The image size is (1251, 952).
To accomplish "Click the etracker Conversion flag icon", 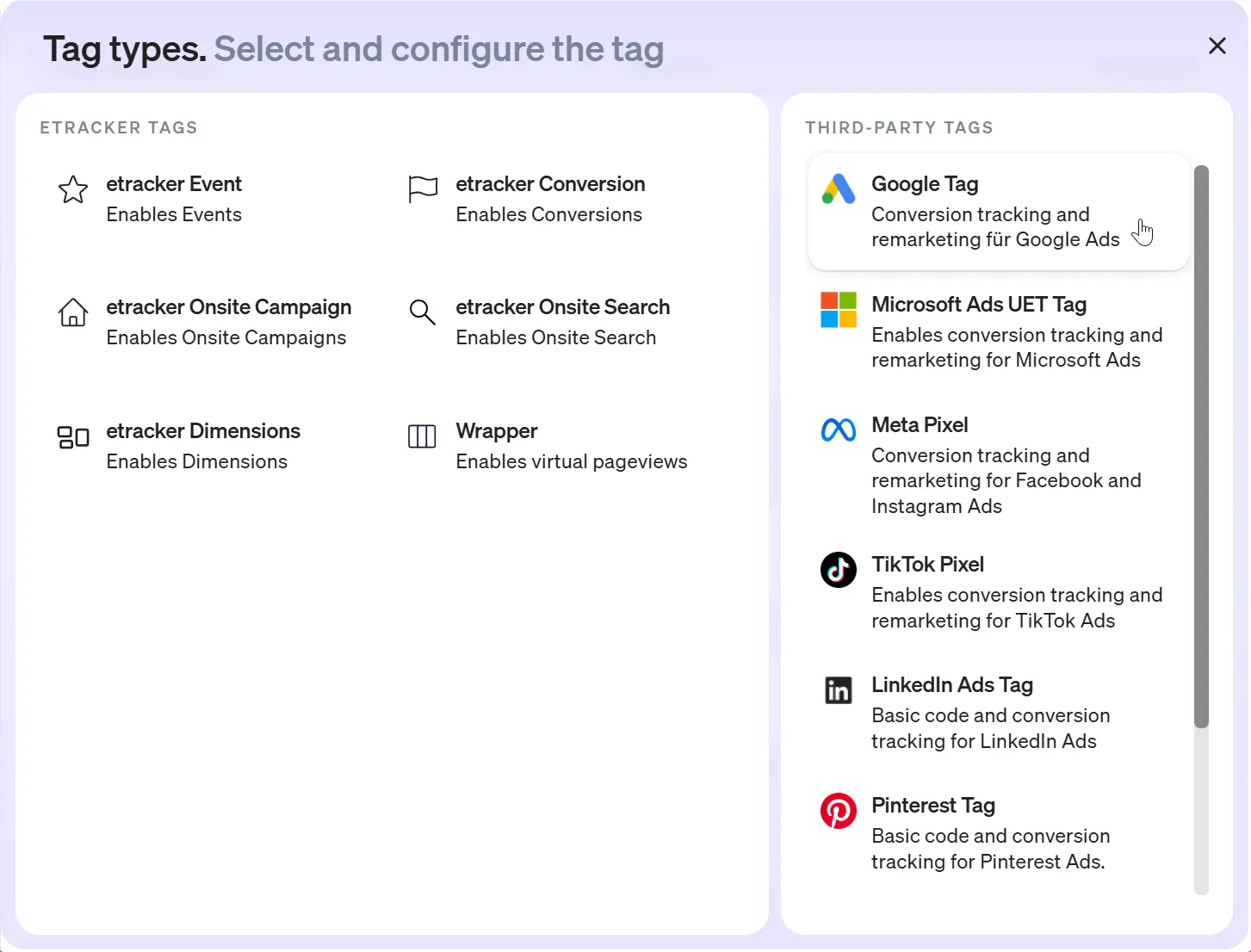I will [x=422, y=189].
